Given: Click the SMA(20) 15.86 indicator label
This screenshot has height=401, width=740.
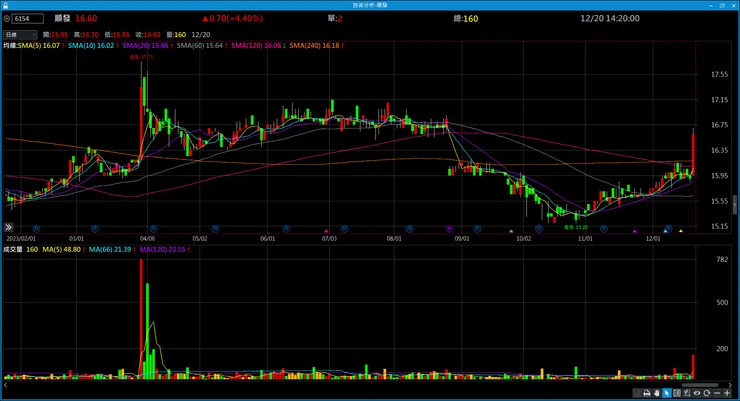Looking at the screenshot, I should tap(145, 46).
